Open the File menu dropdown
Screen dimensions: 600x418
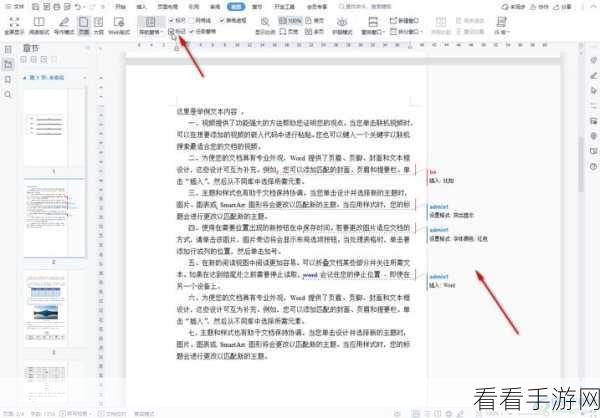[x=15, y=7]
